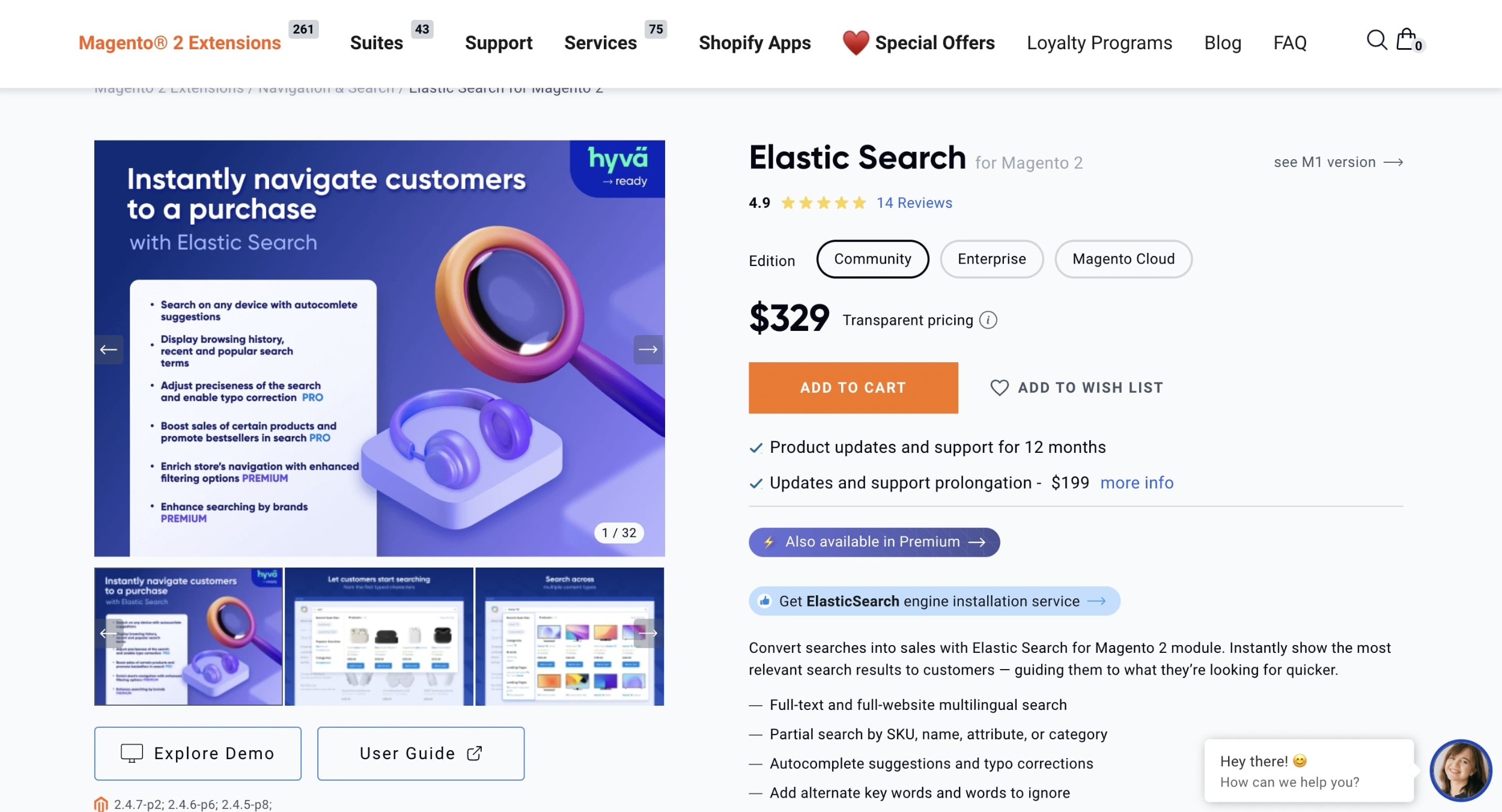This screenshot has height=812, width=1502.
Task: Open the 14 Reviews link
Action: click(913, 203)
